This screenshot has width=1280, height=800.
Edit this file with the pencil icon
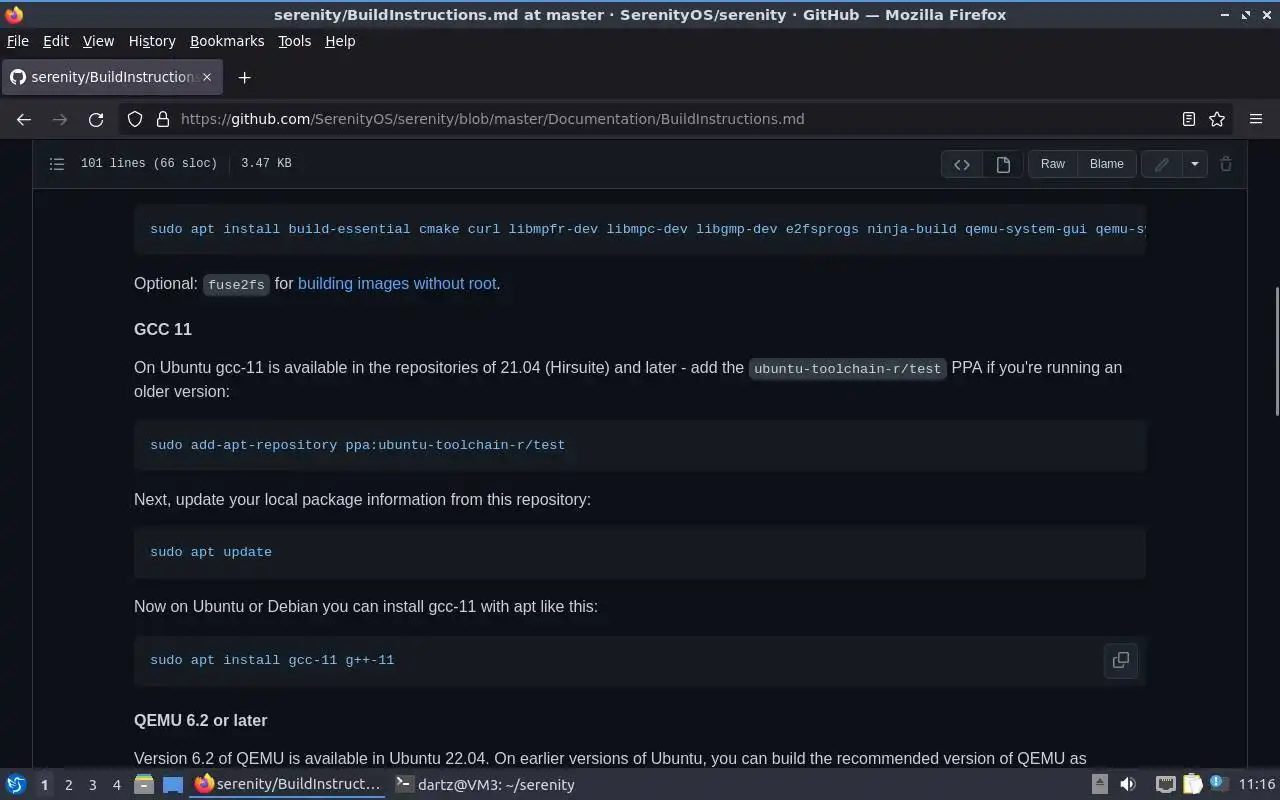1161,164
